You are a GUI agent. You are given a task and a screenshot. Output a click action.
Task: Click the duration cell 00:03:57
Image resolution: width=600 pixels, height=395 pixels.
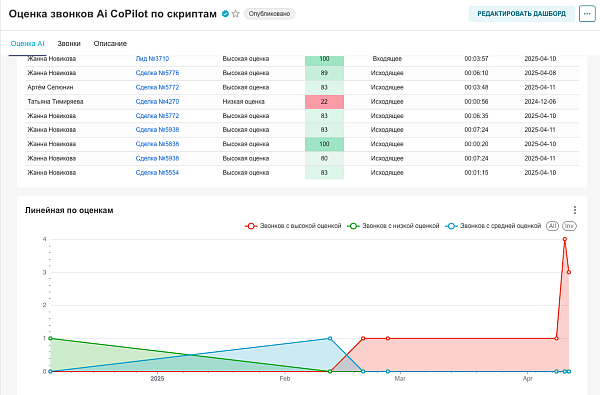point(476,59)
